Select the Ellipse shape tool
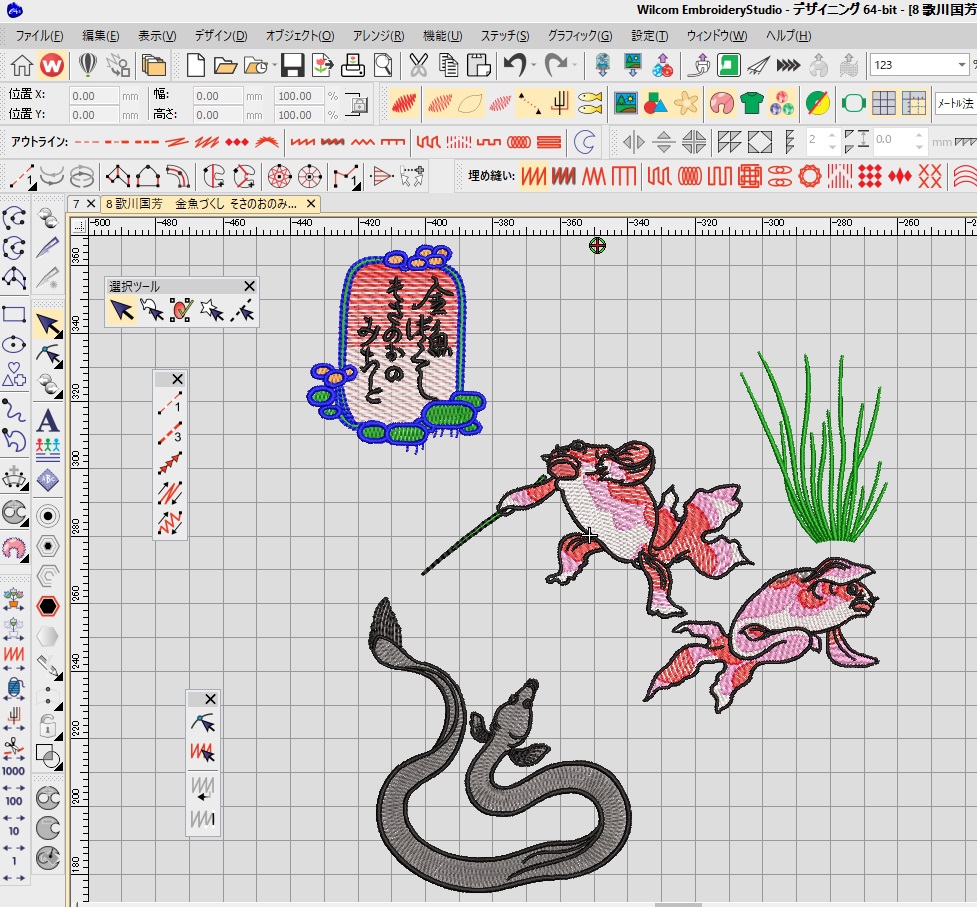Viewport: 977px width, 907px height. [x=14, y=344]
